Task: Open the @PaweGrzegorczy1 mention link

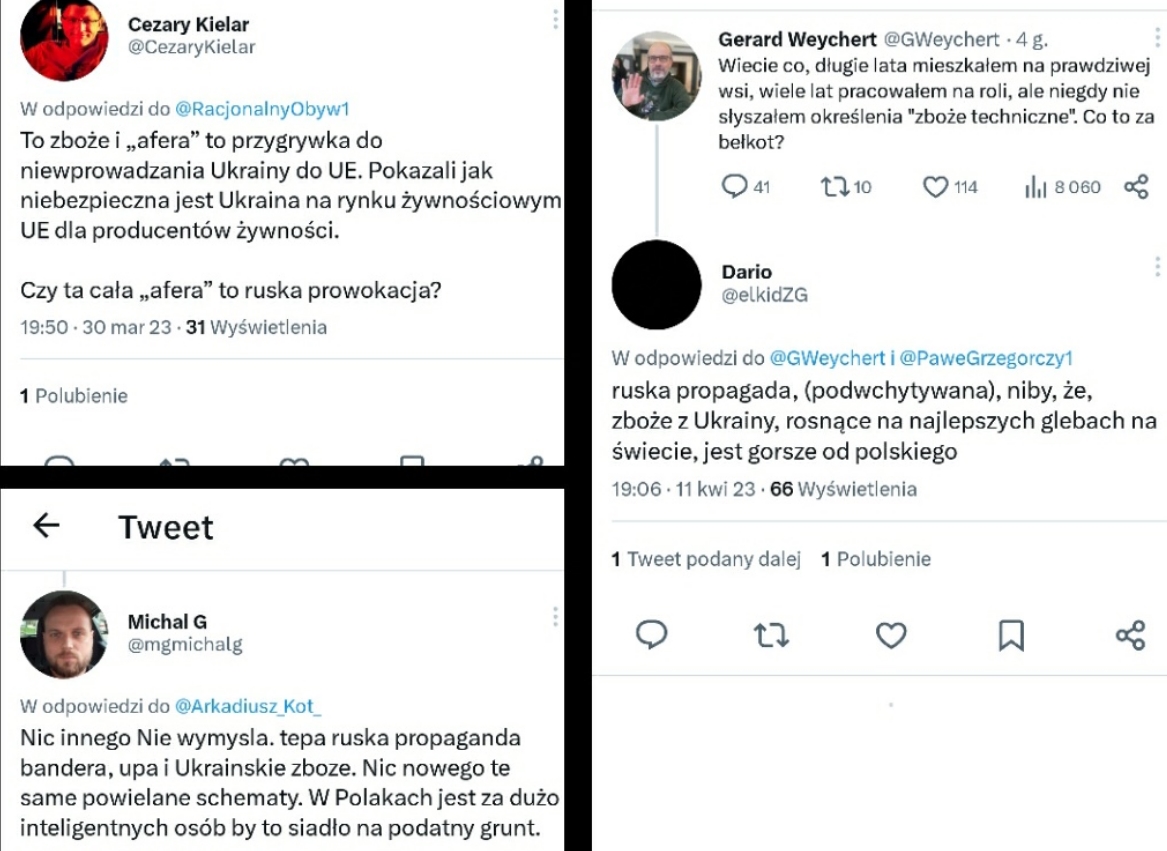Action: [986, 357]
